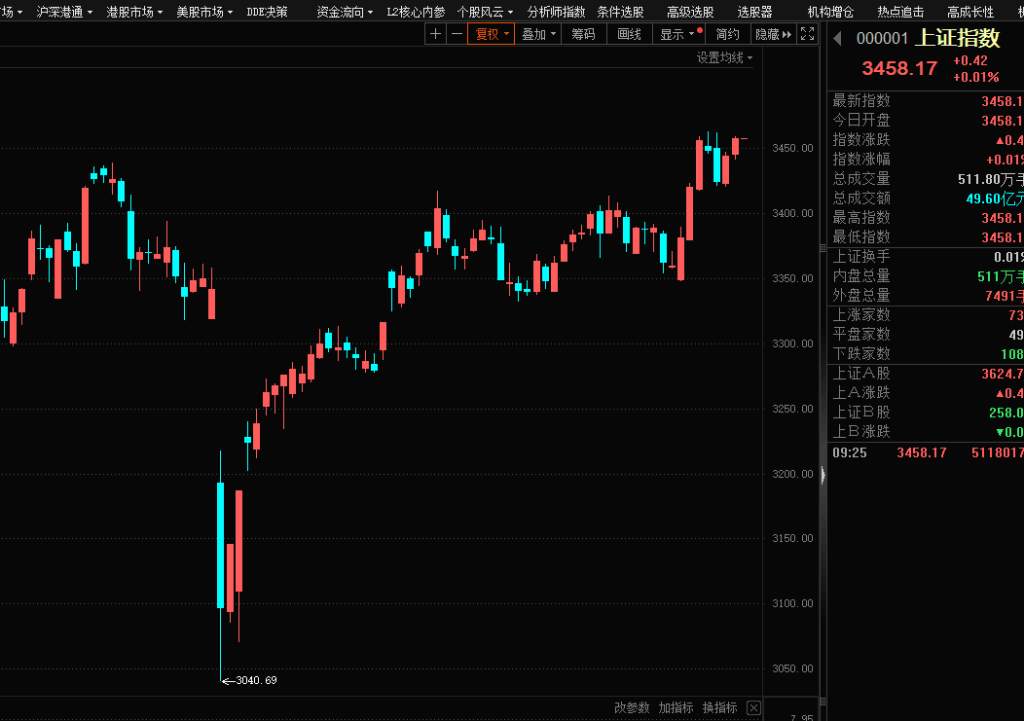Select the 高级选股 menu item
The image size is (1024, 721).
(x=690, y=12)
